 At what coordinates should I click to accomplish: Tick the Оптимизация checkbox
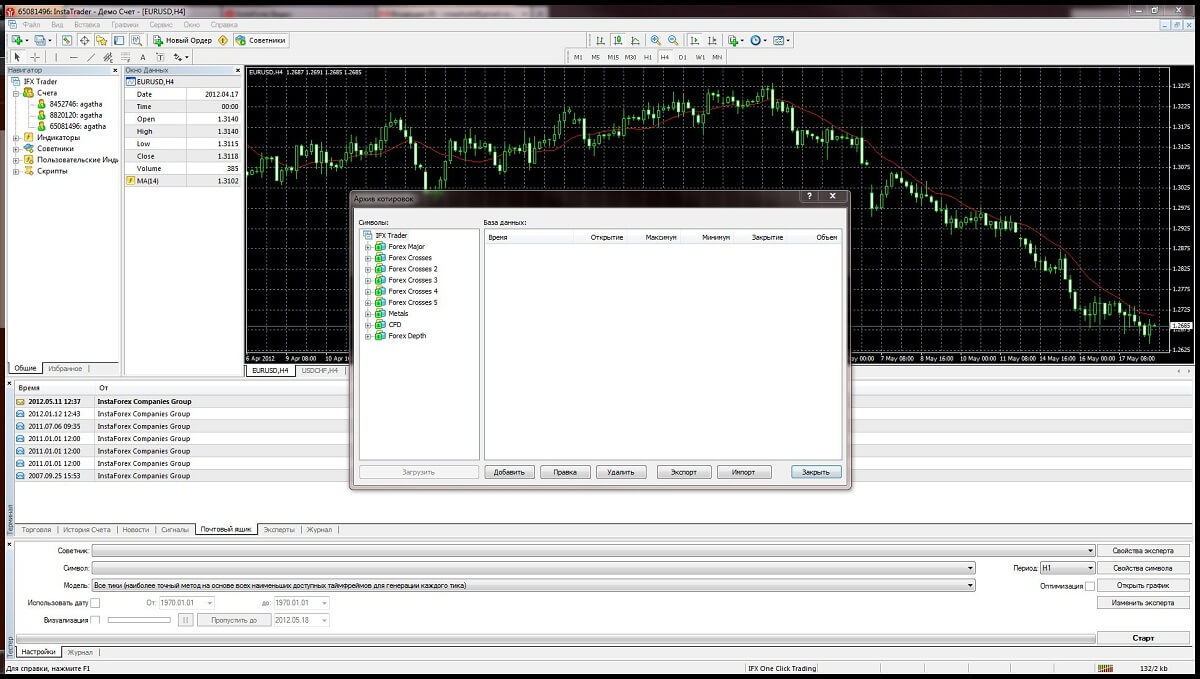point(1090,586)
